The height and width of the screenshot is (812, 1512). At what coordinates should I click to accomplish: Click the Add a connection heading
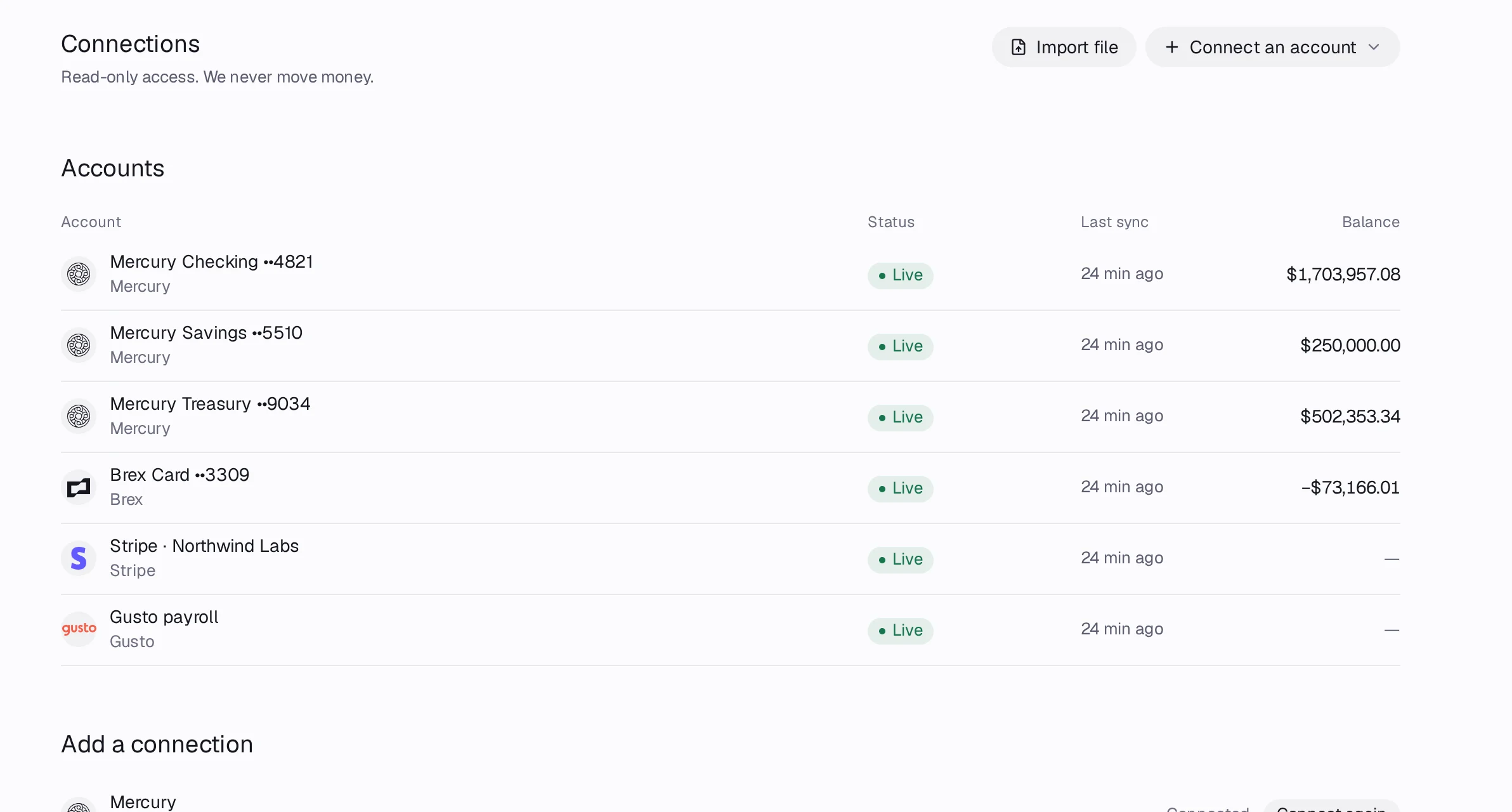click(157, 745)
